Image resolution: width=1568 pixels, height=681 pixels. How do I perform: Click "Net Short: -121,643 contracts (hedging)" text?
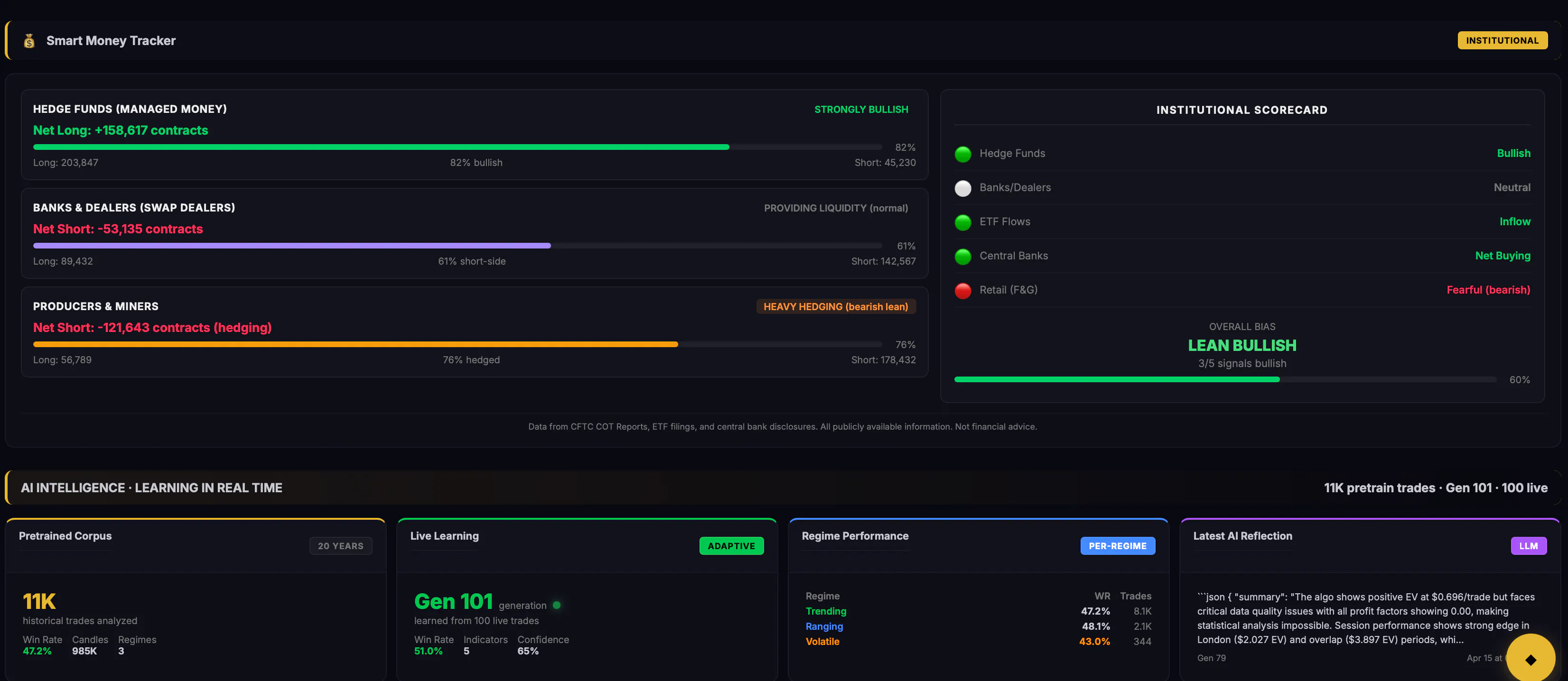point(152,327)
